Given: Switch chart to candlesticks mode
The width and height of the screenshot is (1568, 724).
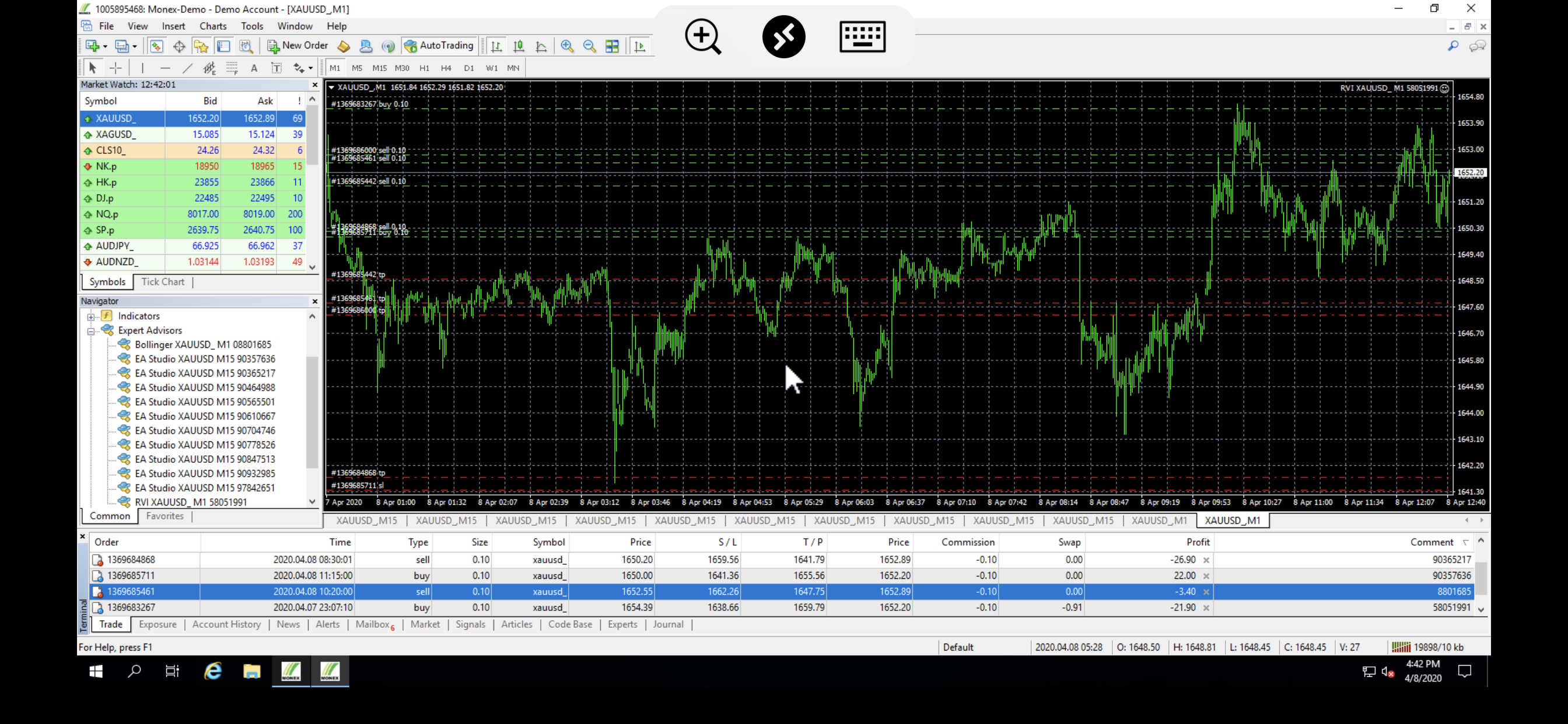Looking at the screenshot, I should pyautogui.click(x=519, y=45).
